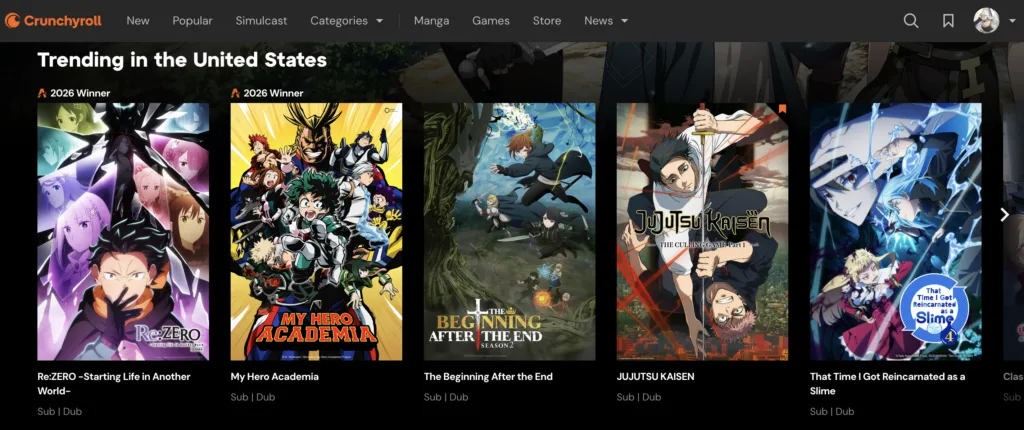This screenshot has width=1024, height=430.
Task: Click the Re:ZERO -Starting Life in Another World- title
Action: click(114, 384)
